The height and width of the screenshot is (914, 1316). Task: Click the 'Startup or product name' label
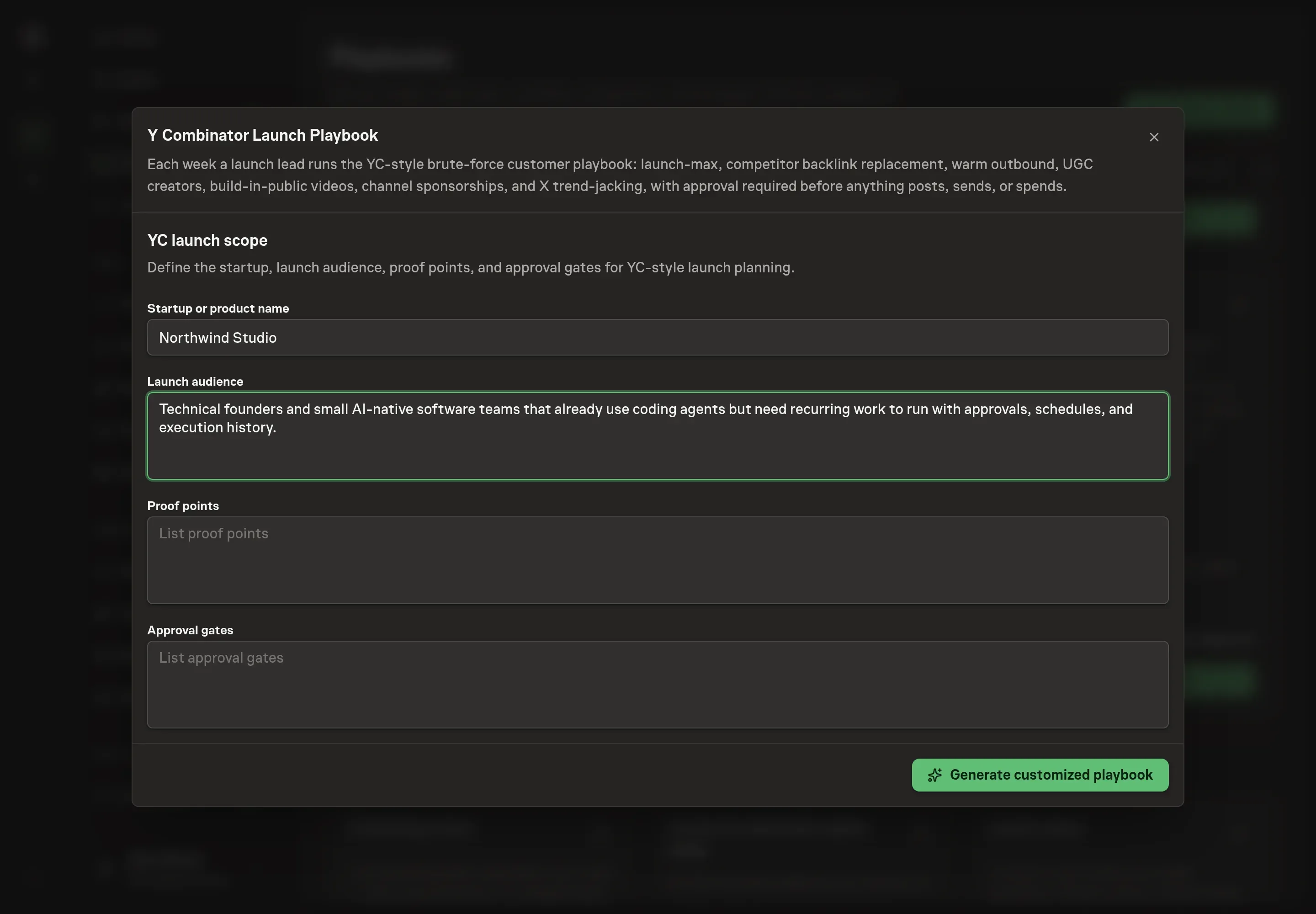[x=218, y=308]
